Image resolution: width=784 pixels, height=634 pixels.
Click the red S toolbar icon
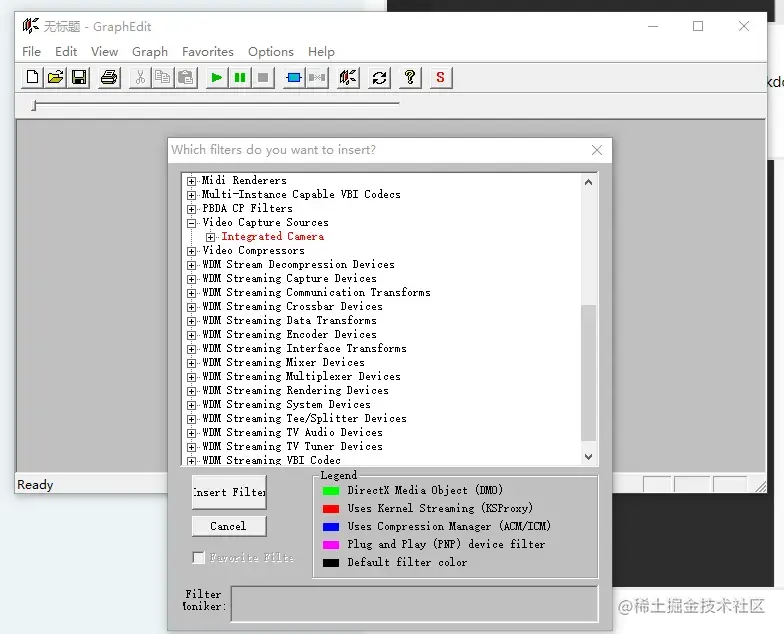click(440, 78)
